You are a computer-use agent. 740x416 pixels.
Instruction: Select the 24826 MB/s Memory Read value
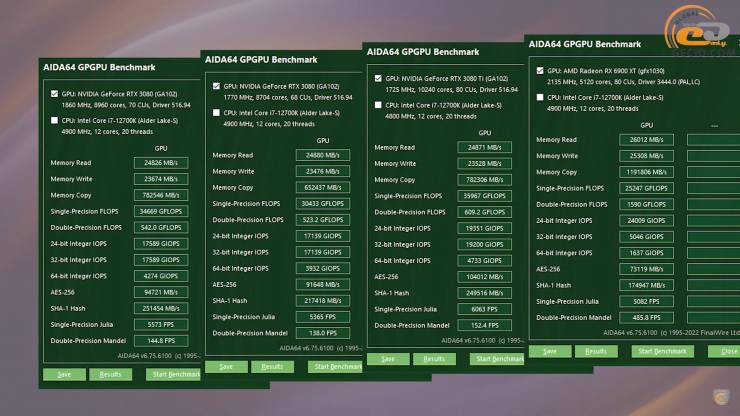(161, 163)
